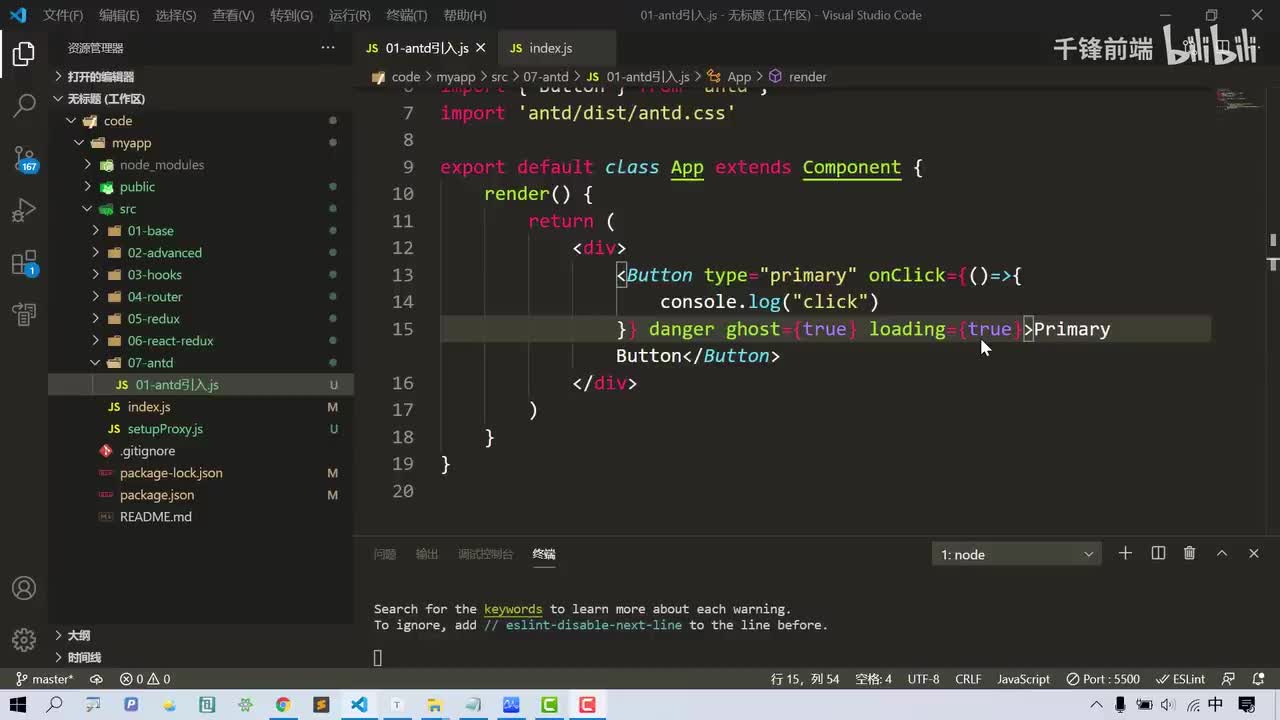1280x720 pixels.
Task: Click the feedback icon in status bar
Action: (x=1229, y=679)
